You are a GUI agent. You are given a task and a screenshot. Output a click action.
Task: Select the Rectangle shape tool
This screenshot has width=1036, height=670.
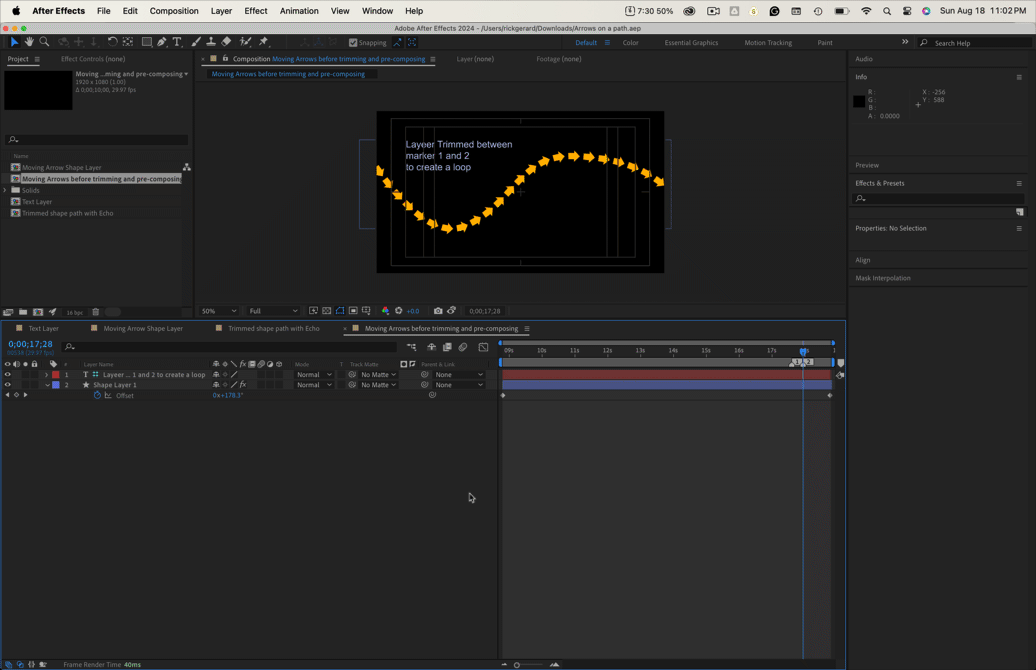[x=147, y=42]
